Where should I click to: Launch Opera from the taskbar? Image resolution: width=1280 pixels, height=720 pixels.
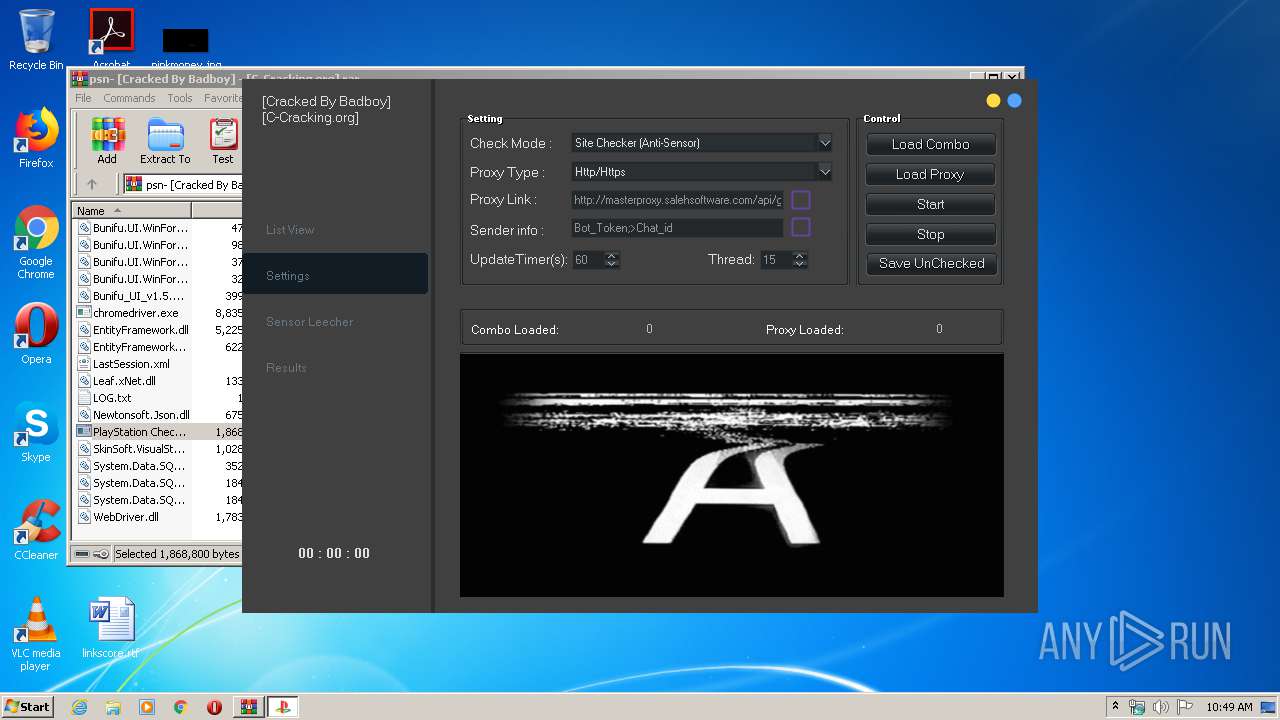click(214, 707)
